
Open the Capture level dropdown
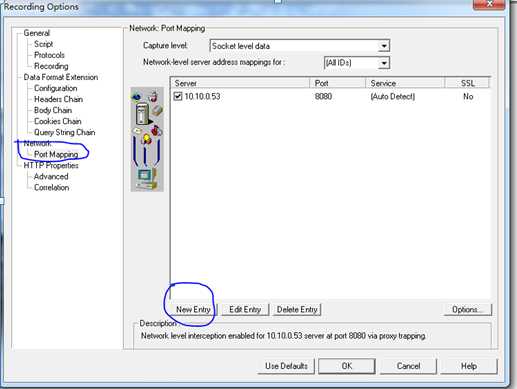pos(384,46)
